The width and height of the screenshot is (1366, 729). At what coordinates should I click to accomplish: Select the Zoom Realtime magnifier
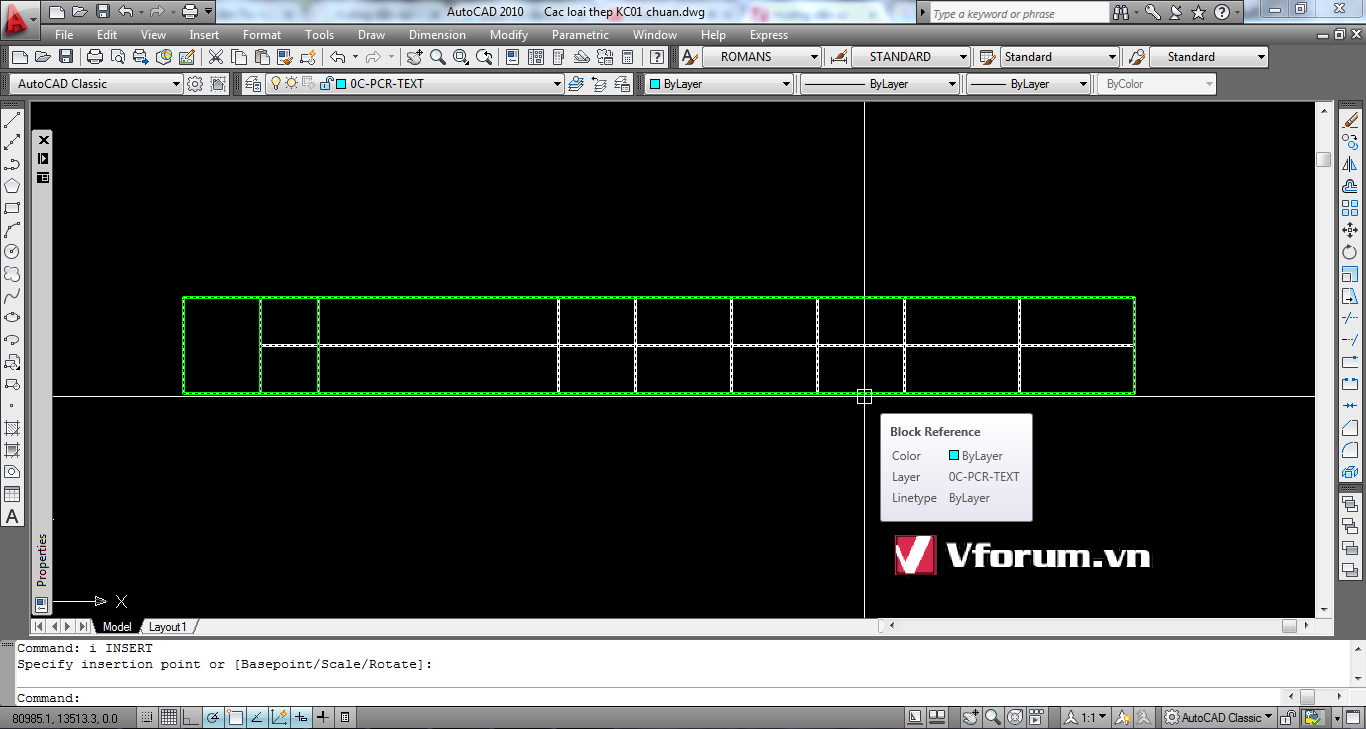click(x=438, y=57)
